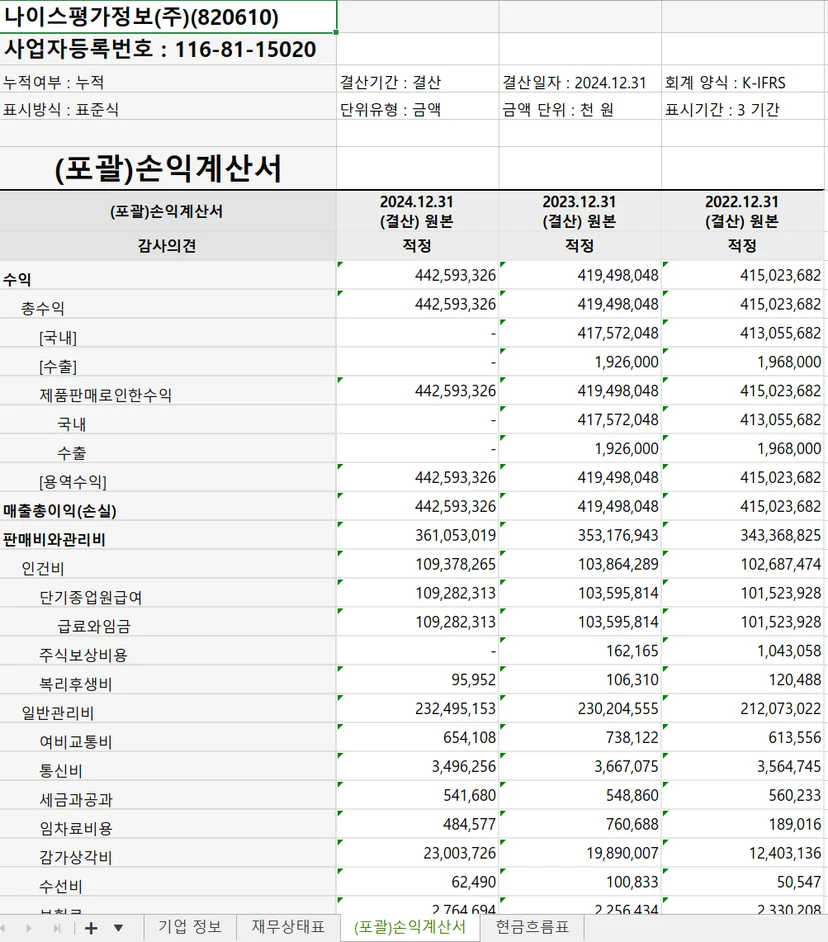828x942 pixels.
Task: Click the add new sheet plus icon
Action: click(91, 928)
